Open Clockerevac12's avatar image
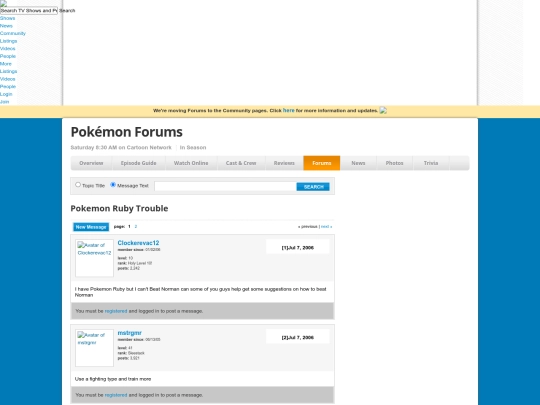The height and width of the screenshot is (405, 540). [94, 258]
